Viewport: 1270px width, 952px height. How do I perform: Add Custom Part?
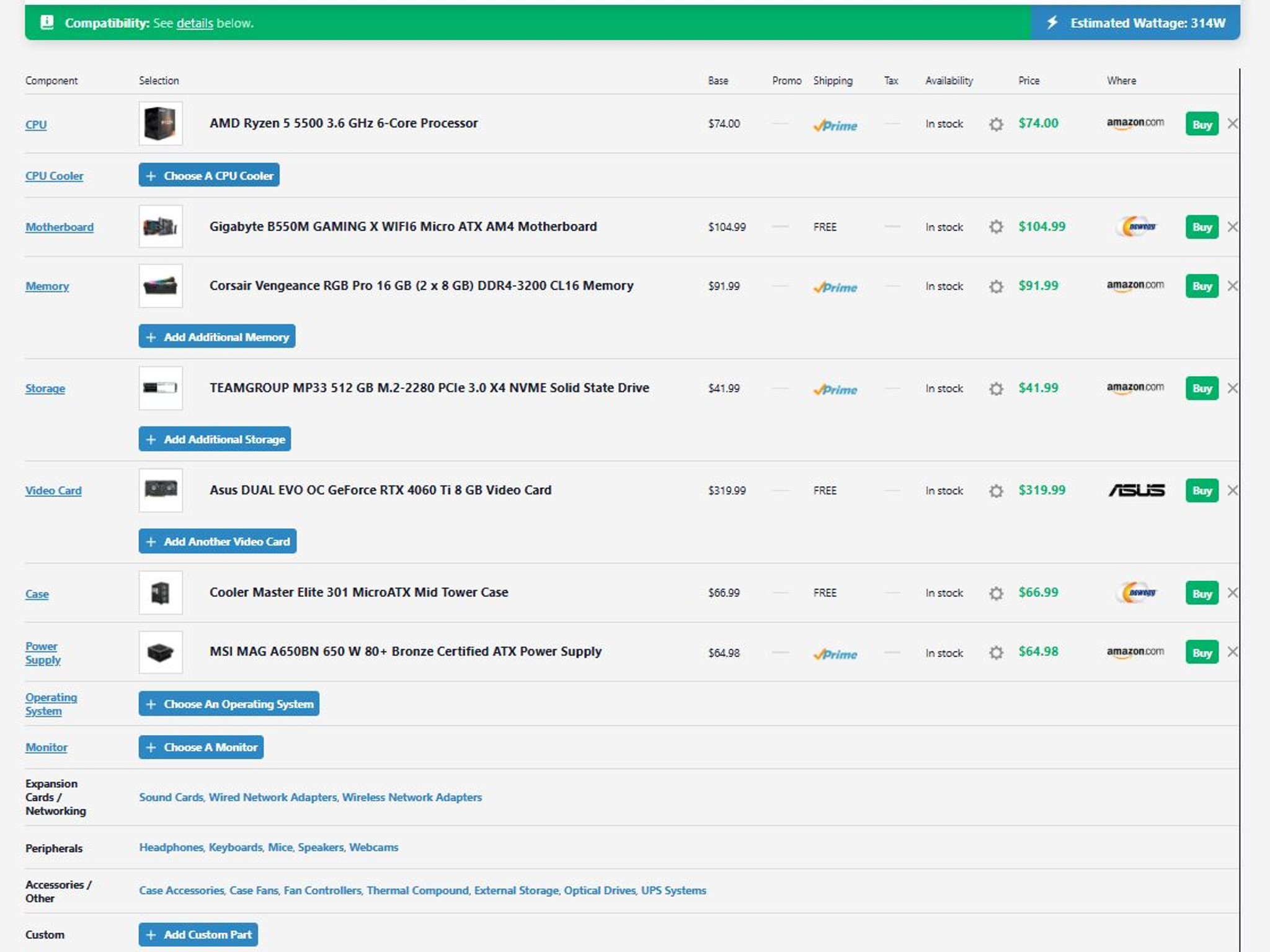pyautogui.click(x=198, y=934)
